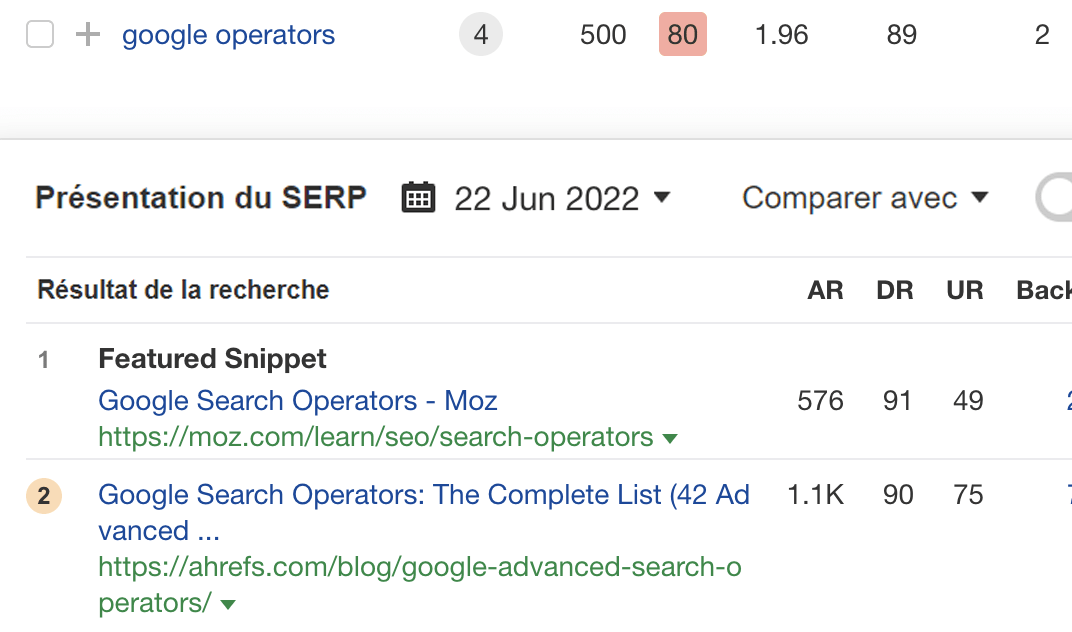Image resolution: width=1072 pixels, height=632 pixels.
Task: Toggle selection of the google operators row
Action: pyautogui.click(x=39, y=33)
